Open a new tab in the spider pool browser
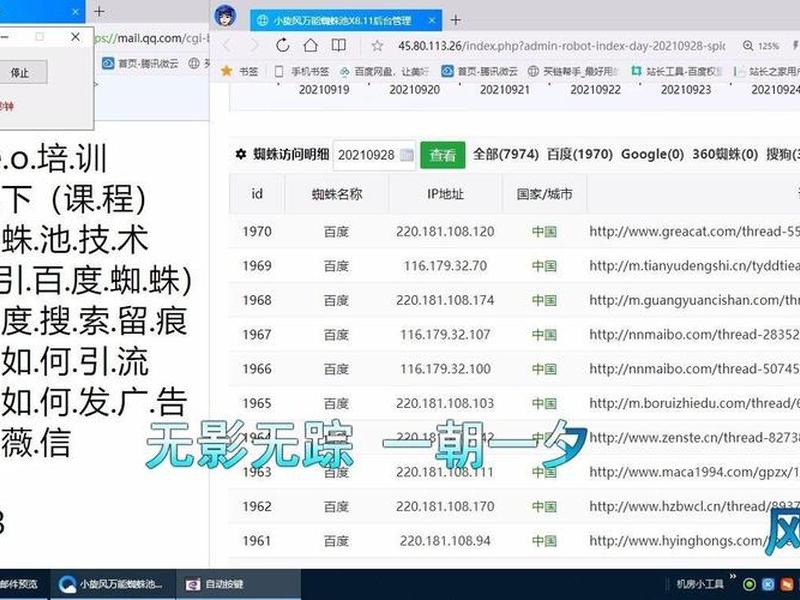Screen dimensions: 800x600 click(456, 20)
